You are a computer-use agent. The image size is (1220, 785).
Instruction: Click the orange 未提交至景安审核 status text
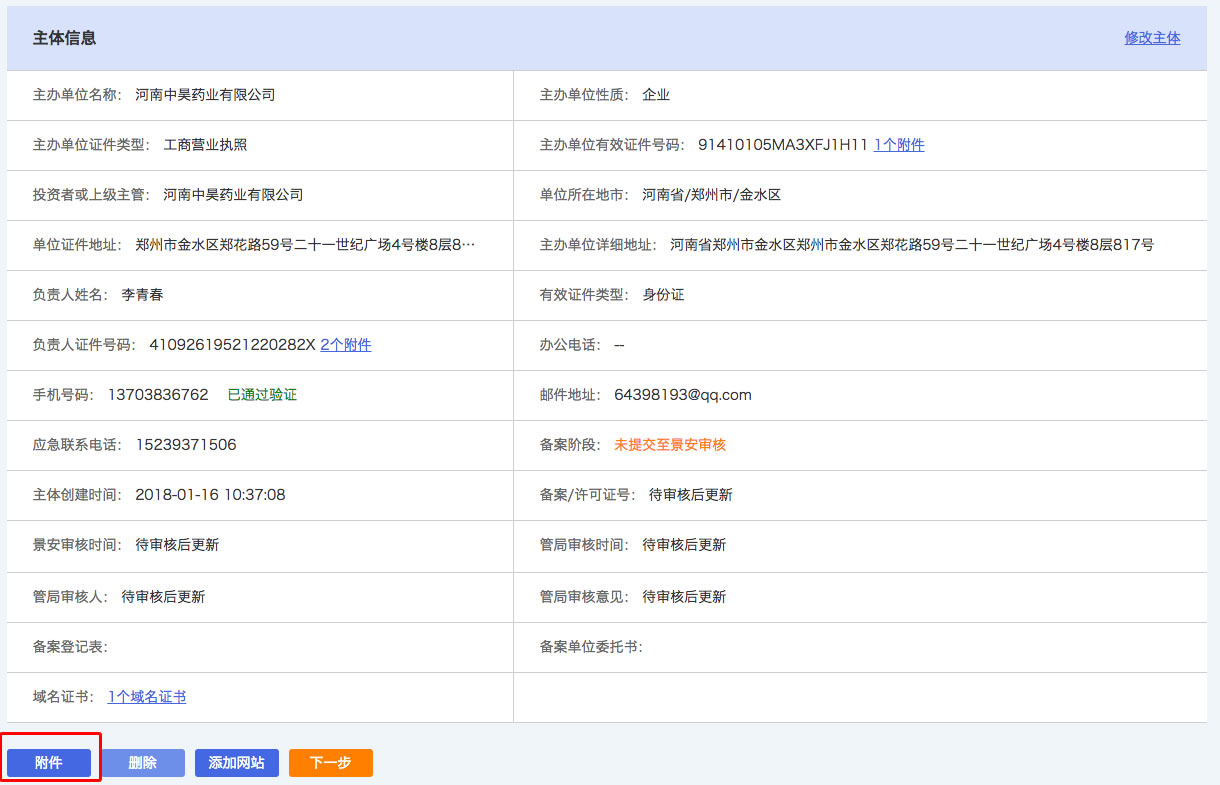pos(670,445)
